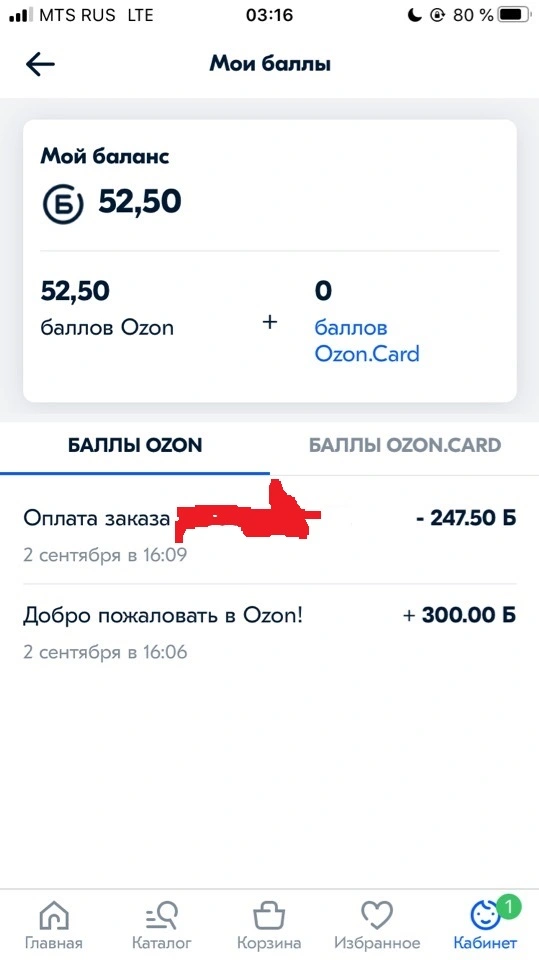Open the Главная home icon
This screenshot has width=539, height=960.
(x=54, y=917)
